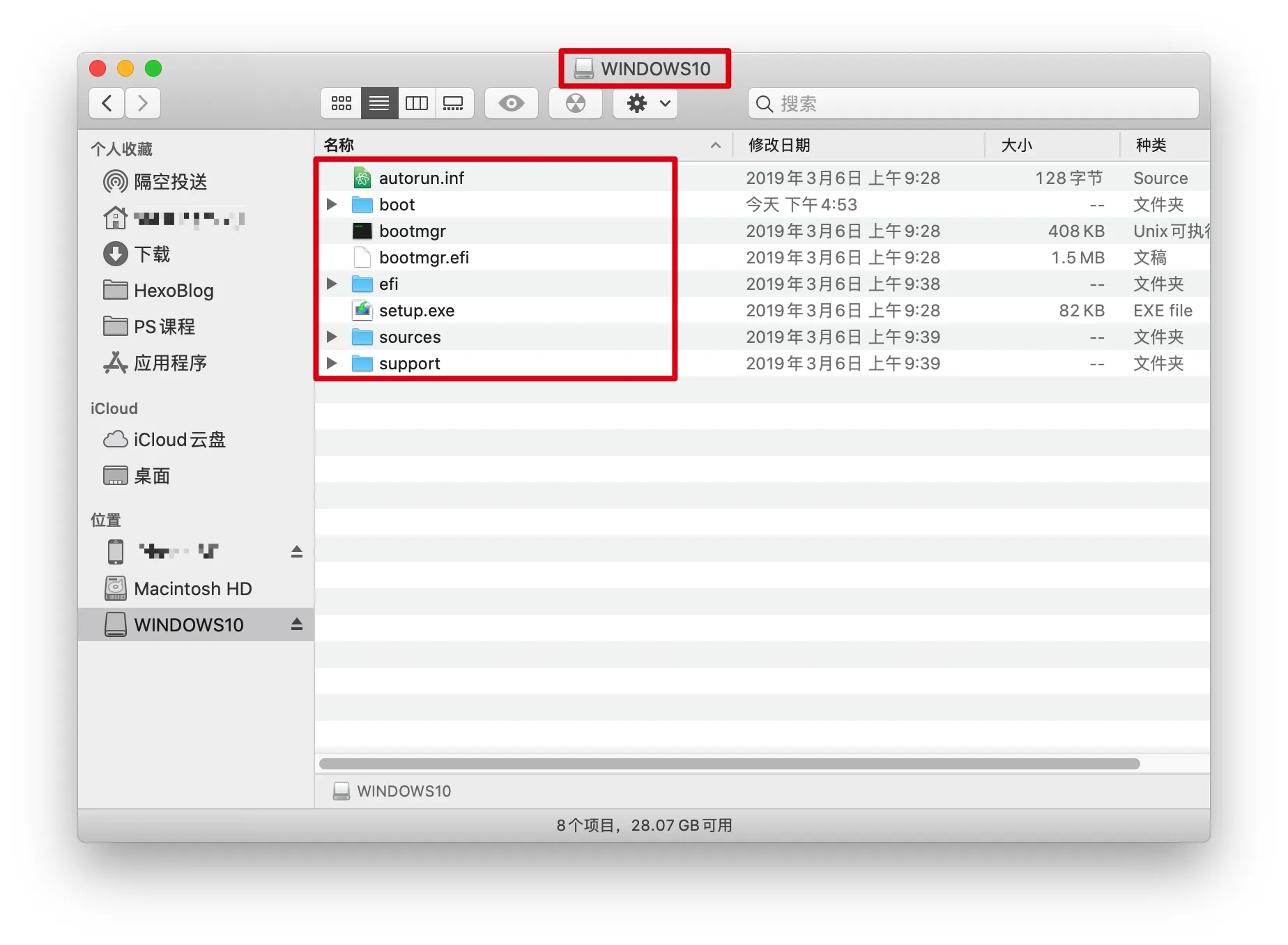This screenshot has height=945, width=1288.
Task: Sort by the 种类 column header
Action: [x=1165, y=145]
